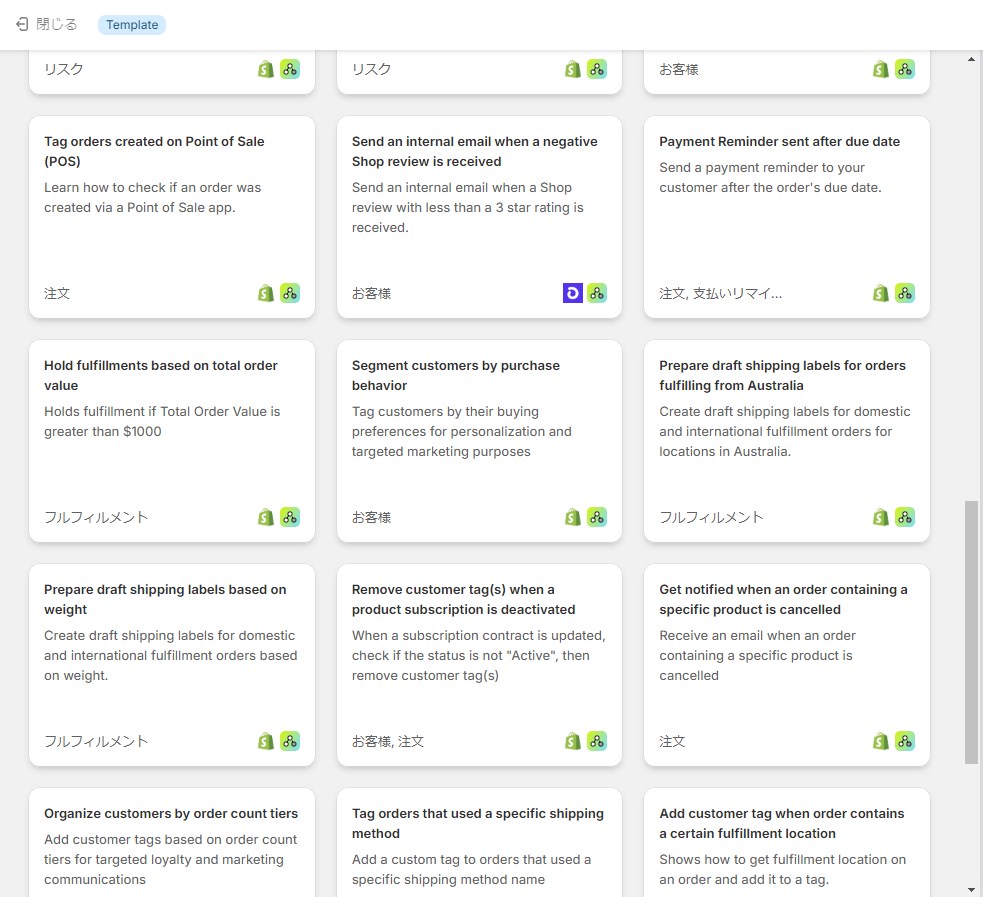Click Flow icon on labels based on weight card
This screenshot has height=897, width=983.
tap(290, 741)
